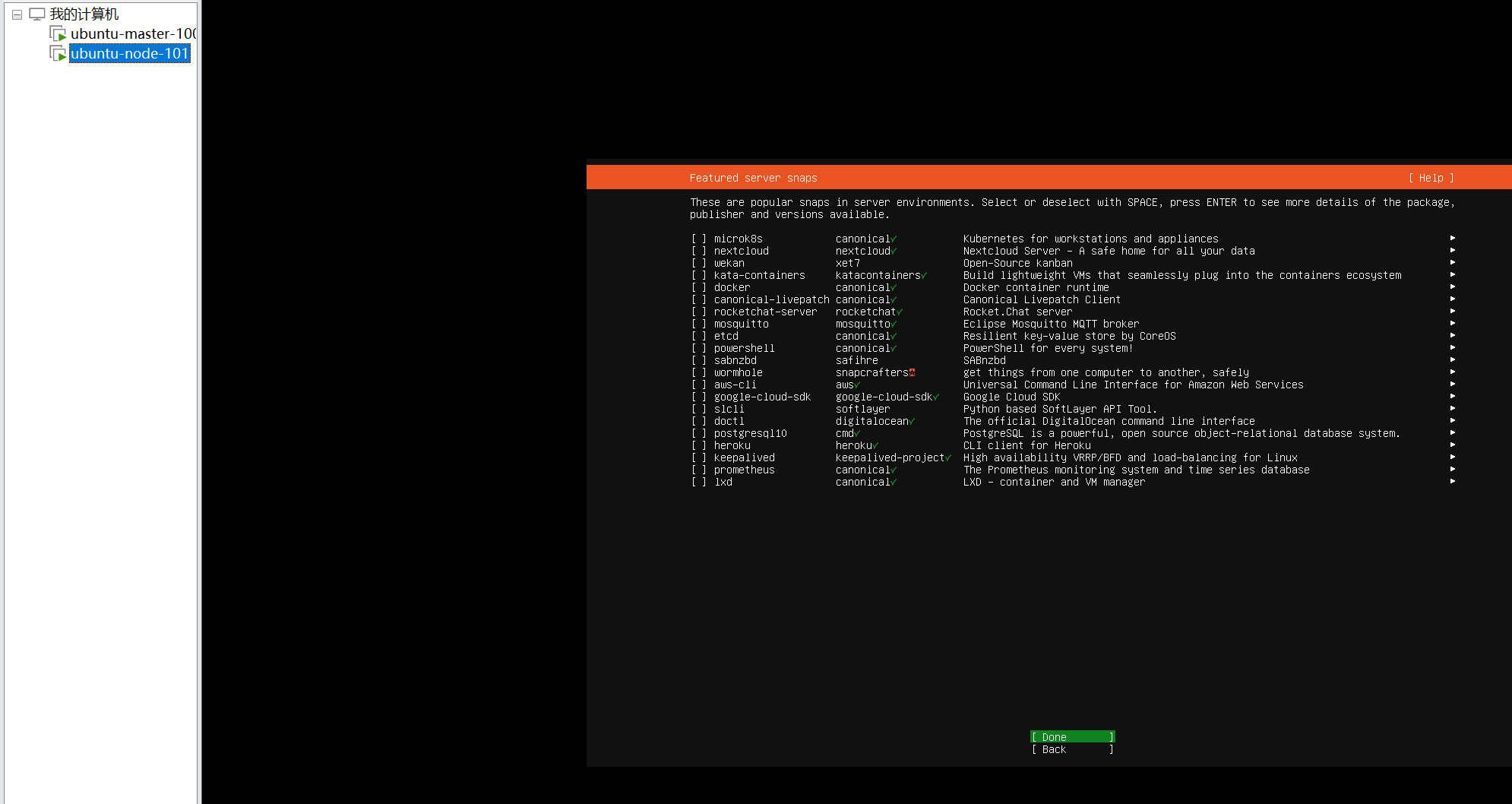Click the 'xet7' publisher name
The image size is (1512, 804).
[848, 263]
